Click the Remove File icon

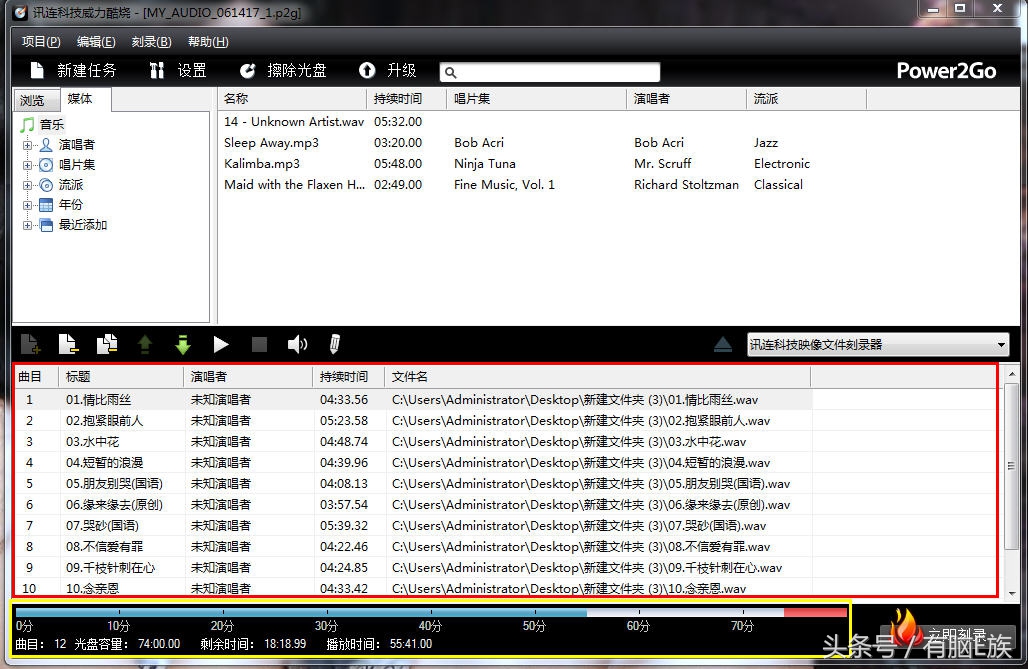[68, 344]
